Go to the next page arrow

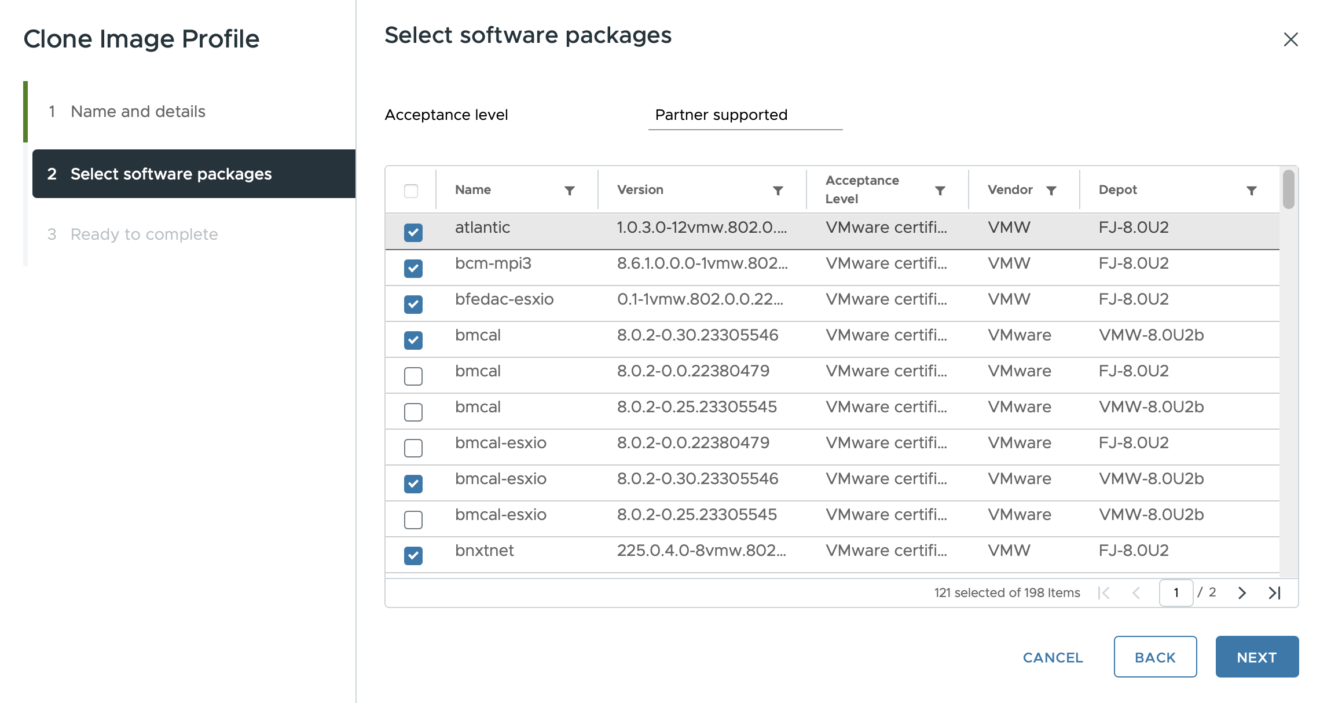tap(1242, 593)
